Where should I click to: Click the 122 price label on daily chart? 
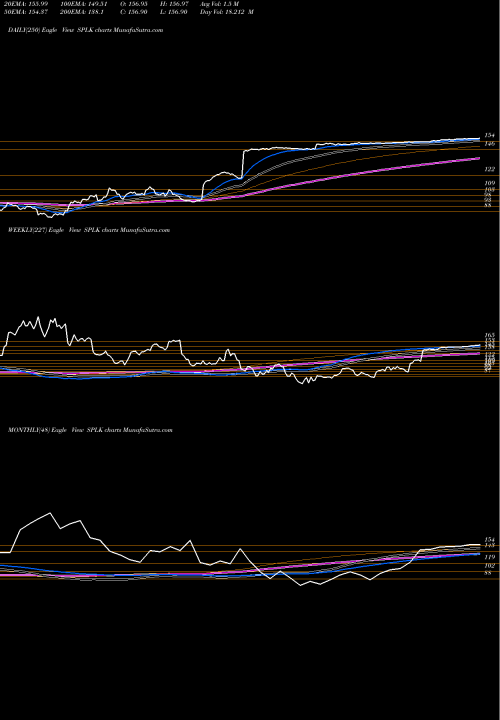tap(489, 169)
